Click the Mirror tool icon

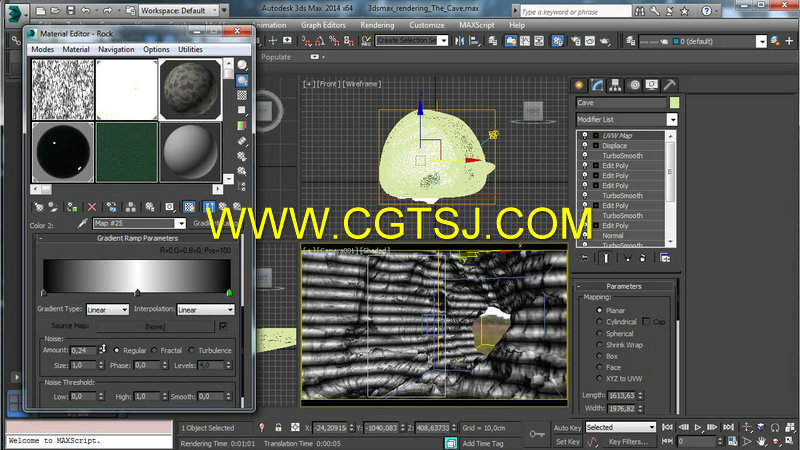pyautogui.click(x=459, y=41)
